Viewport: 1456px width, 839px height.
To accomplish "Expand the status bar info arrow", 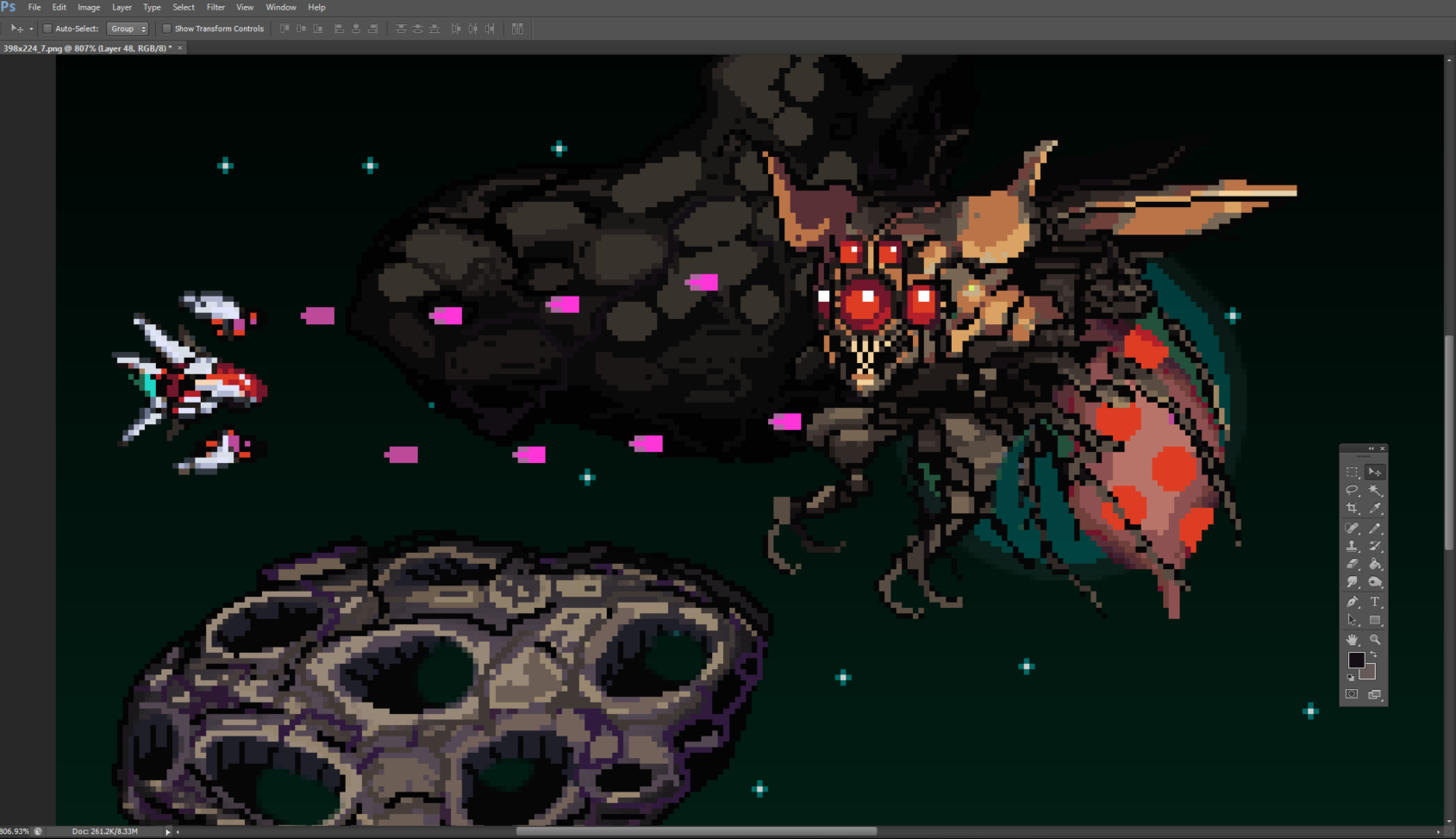I will (168, 832).
